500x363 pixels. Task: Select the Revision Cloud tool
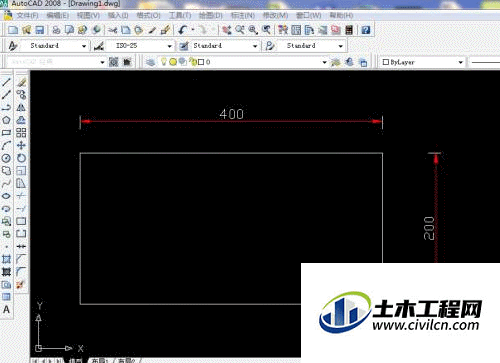click(6, 171)
